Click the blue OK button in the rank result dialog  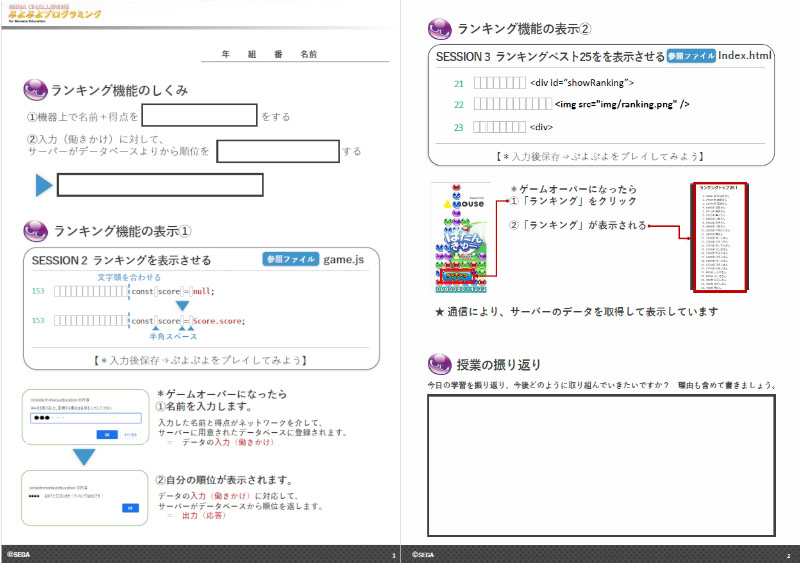(x=130, y=508)
